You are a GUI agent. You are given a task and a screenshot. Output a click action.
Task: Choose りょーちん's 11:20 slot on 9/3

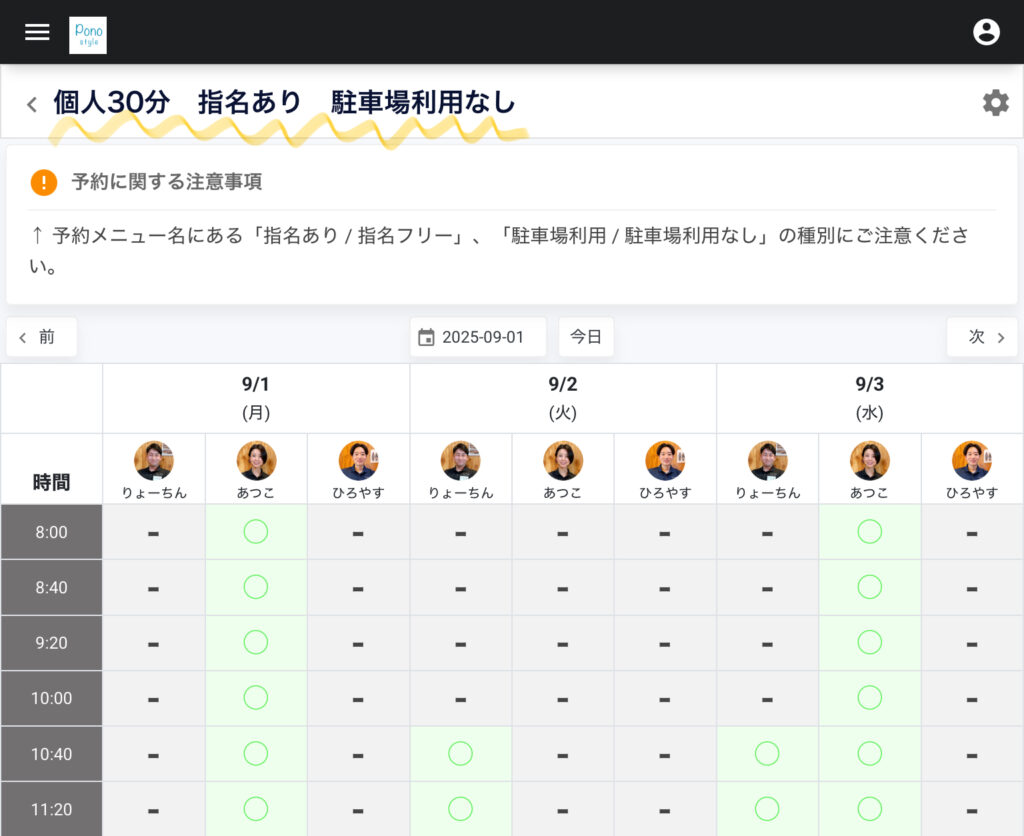coord(767,808)
